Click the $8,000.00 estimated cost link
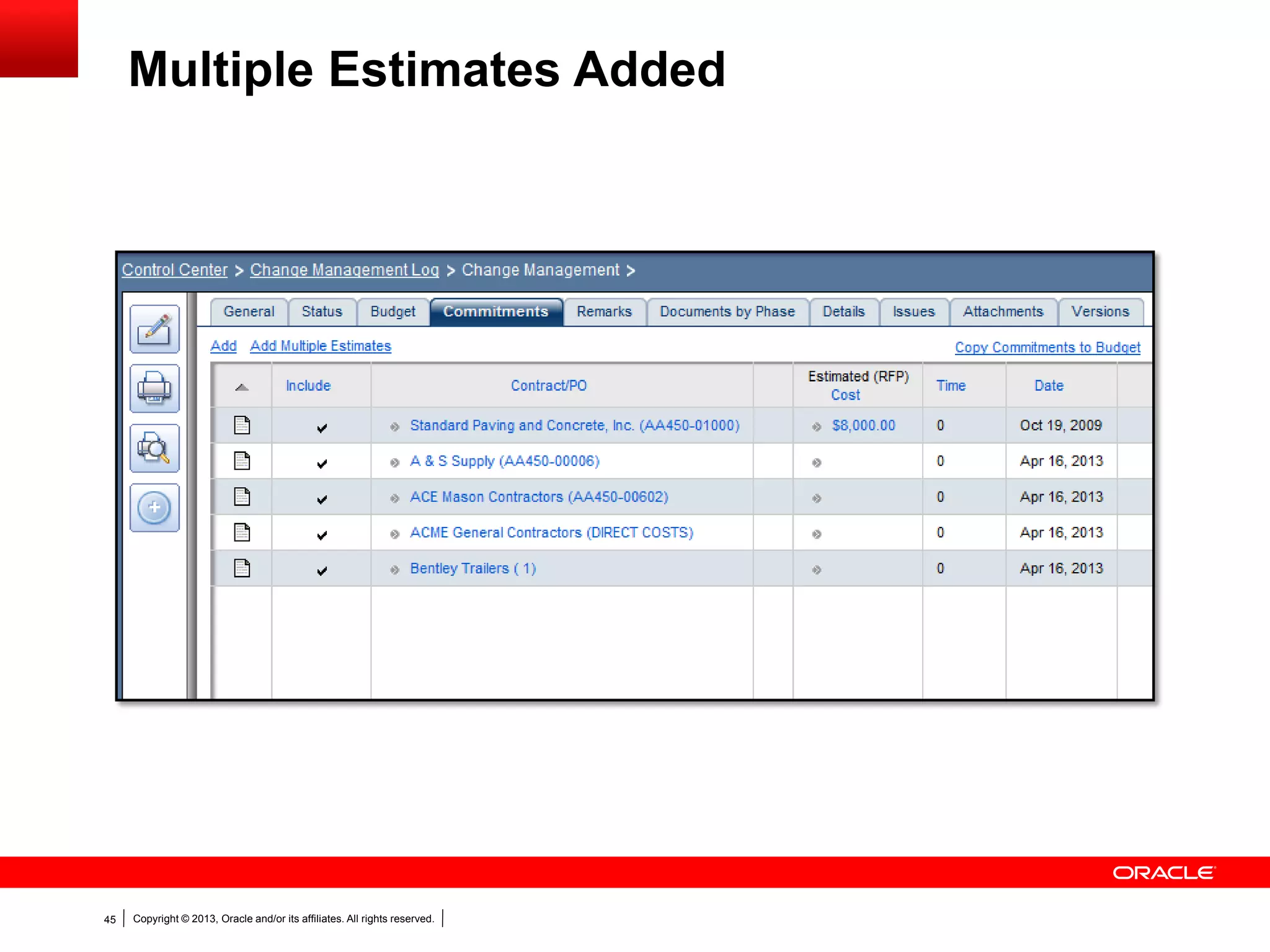Screen dimensions: 1270x952 [863, 426]
